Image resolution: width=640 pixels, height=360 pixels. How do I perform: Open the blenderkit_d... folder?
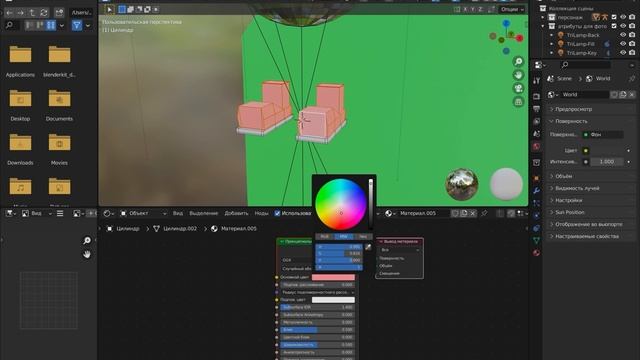click(59, 60)
